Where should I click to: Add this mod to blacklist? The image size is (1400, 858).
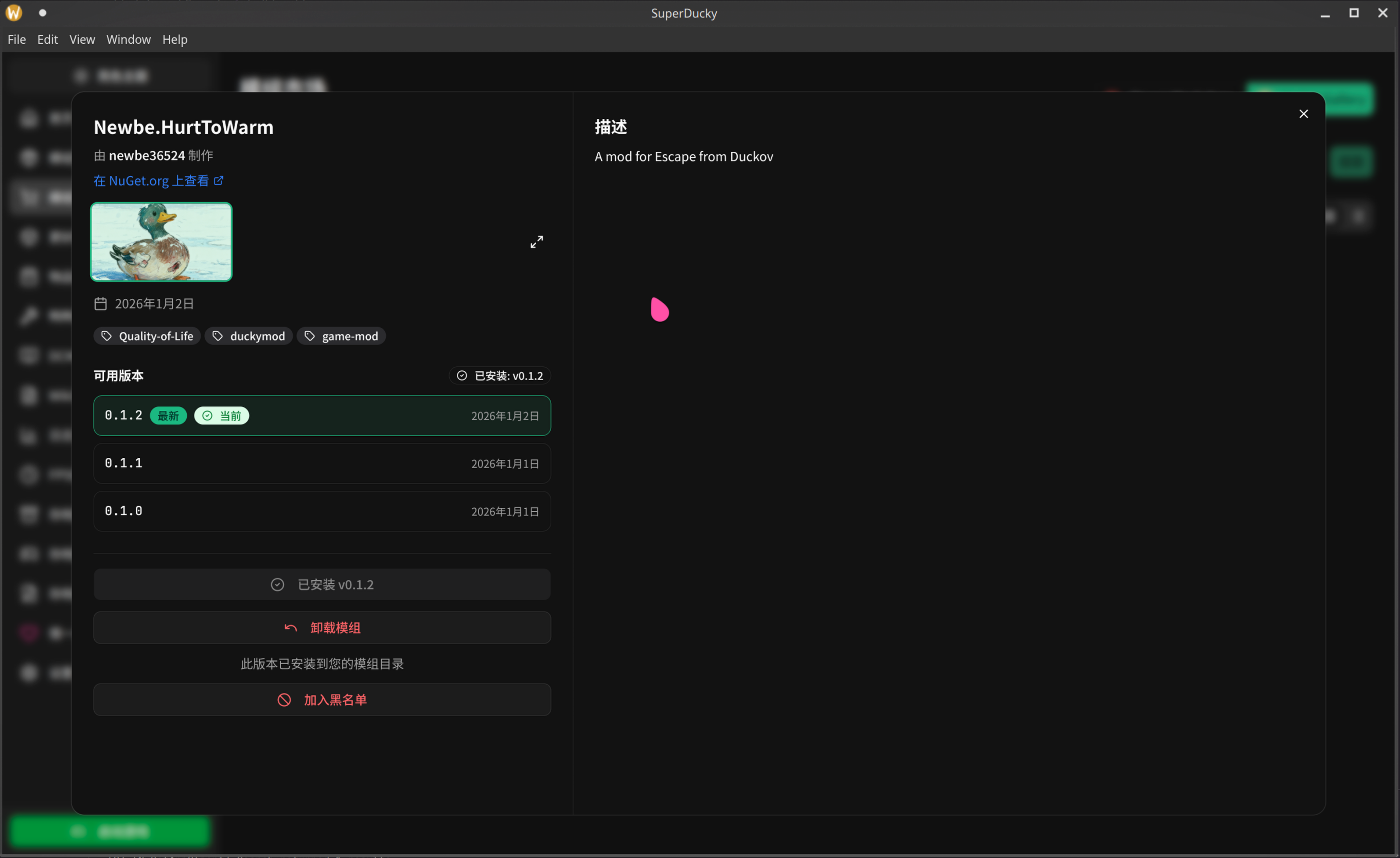pyautogui.click(x=322, y=700)
